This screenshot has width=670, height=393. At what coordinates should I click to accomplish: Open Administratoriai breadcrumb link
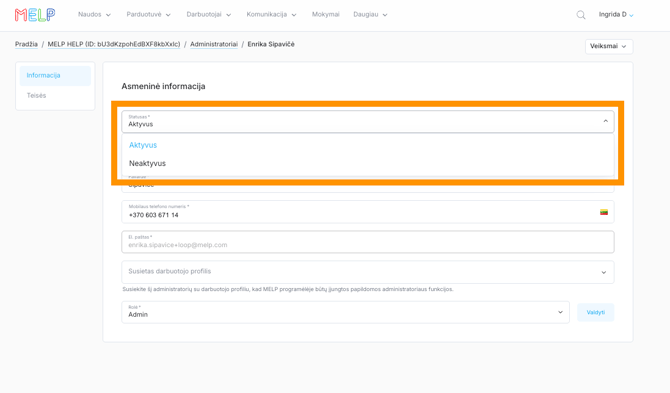(x=214, y=44)
